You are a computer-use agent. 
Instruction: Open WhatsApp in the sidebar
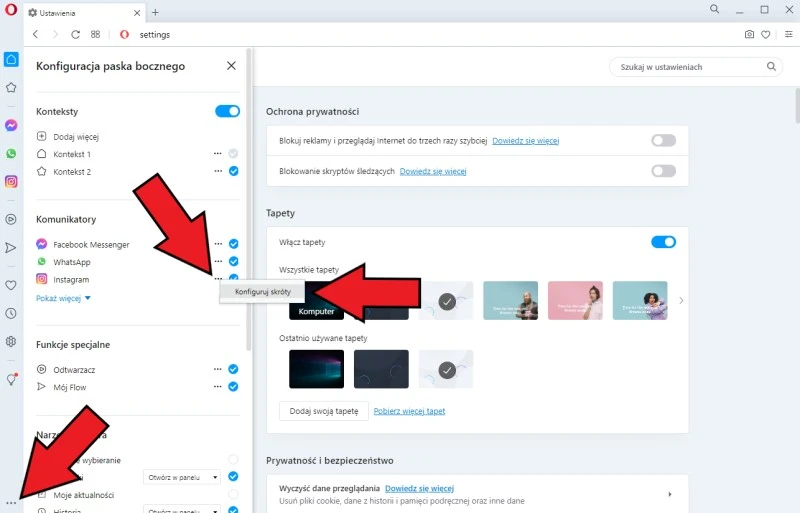(x=11, y=154)
